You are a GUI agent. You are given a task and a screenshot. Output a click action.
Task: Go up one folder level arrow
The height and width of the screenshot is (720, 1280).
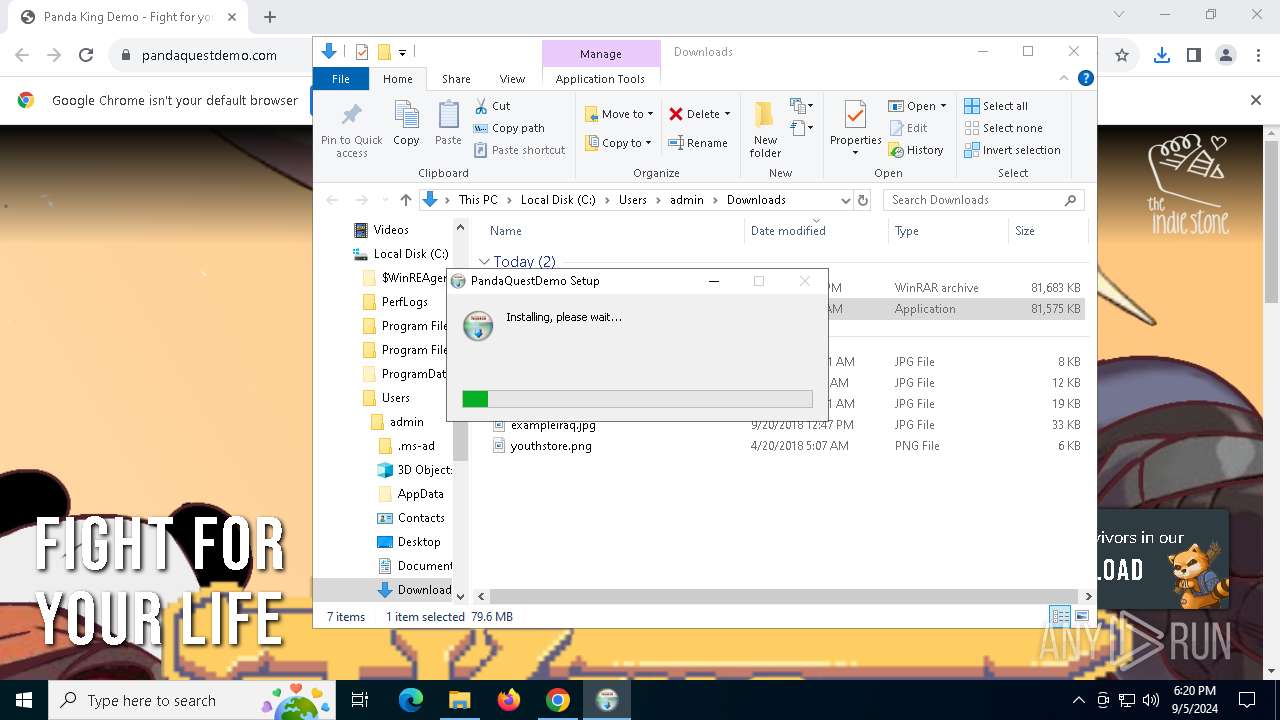[405, 200]
